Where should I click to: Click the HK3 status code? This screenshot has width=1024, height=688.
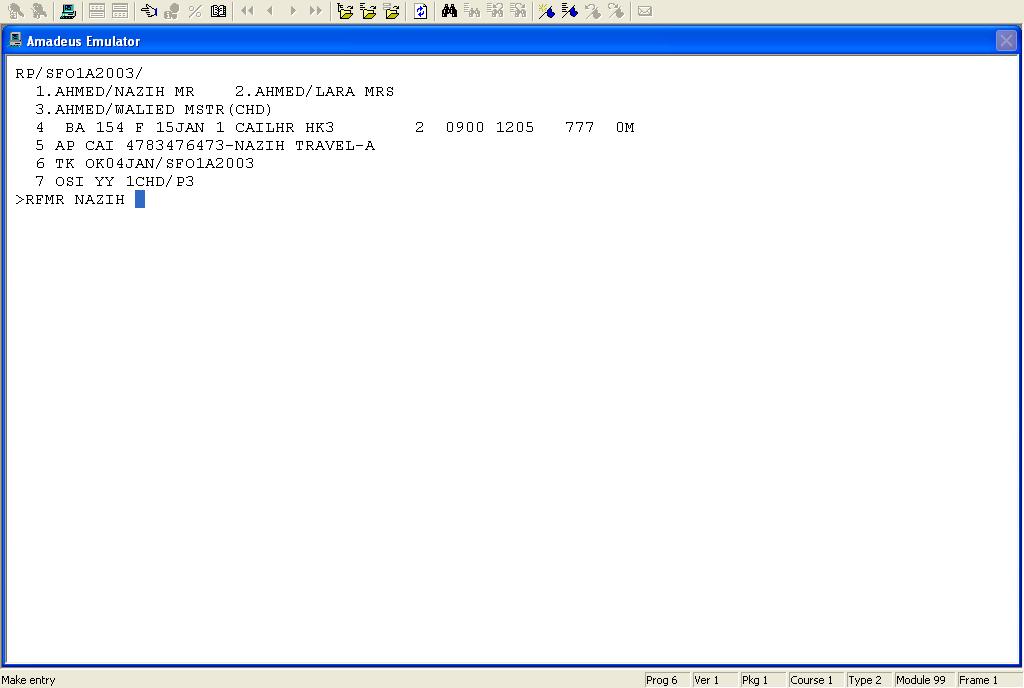tap(320, 127)
